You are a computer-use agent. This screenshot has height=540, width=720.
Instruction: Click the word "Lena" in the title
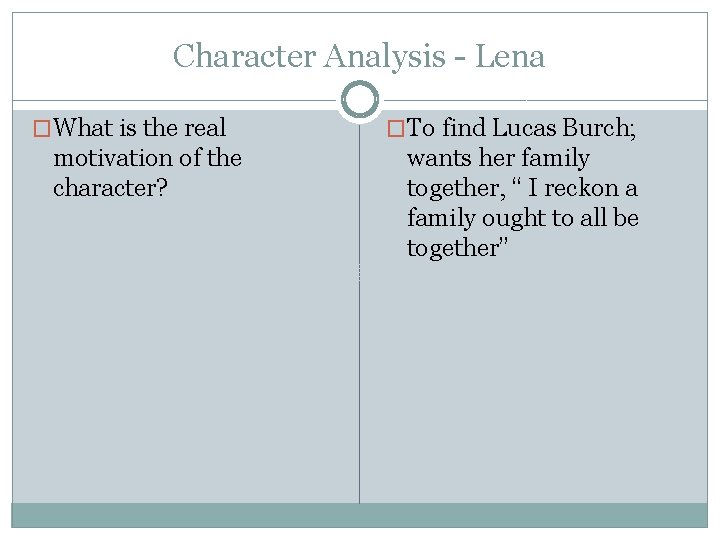(x=510, y=56)
